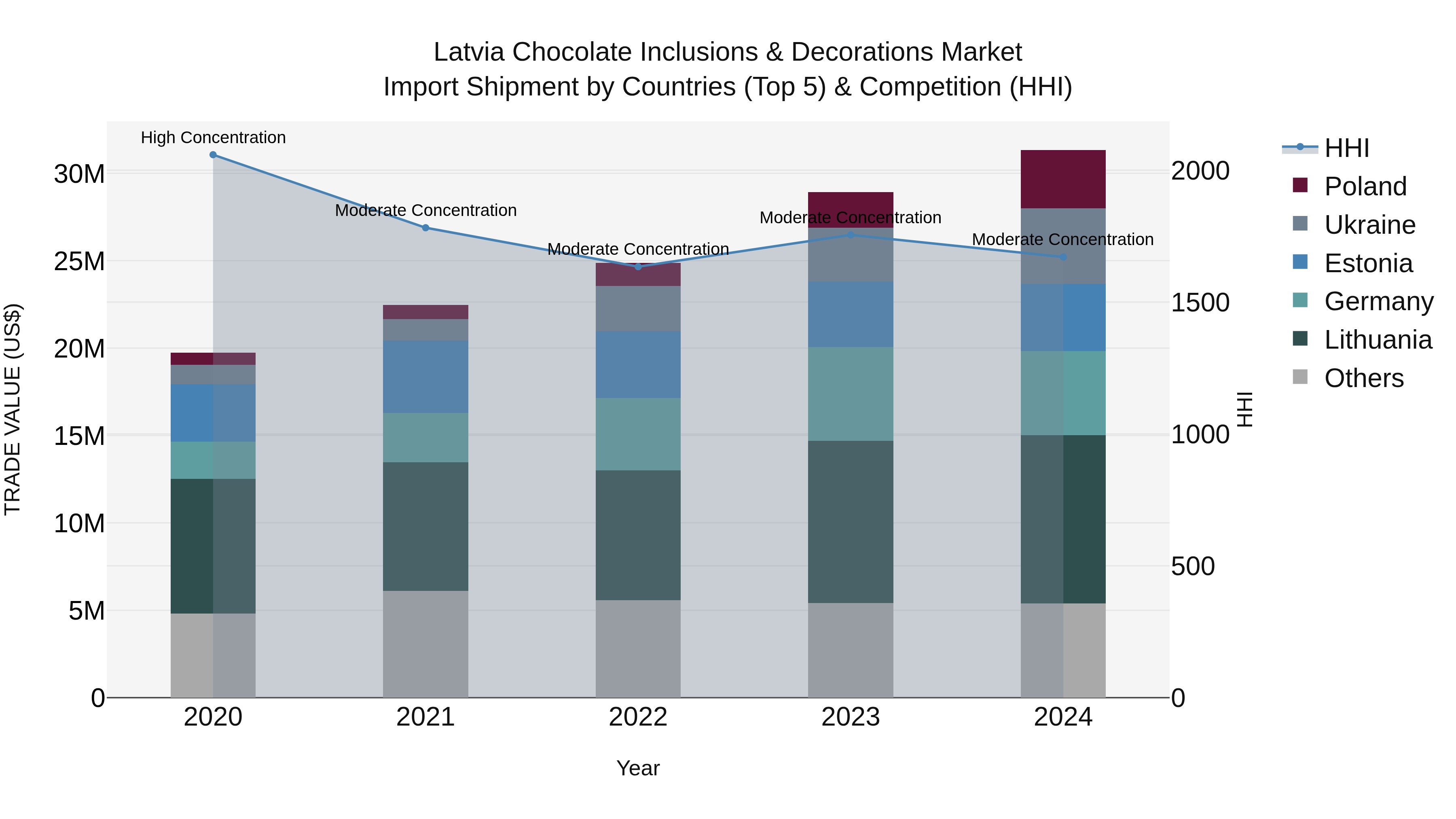Screen dimensions: 1456x819
Task: Click the 2000 tick on HHI axis
Action: pyautogui.click(x=1200, y=171)
